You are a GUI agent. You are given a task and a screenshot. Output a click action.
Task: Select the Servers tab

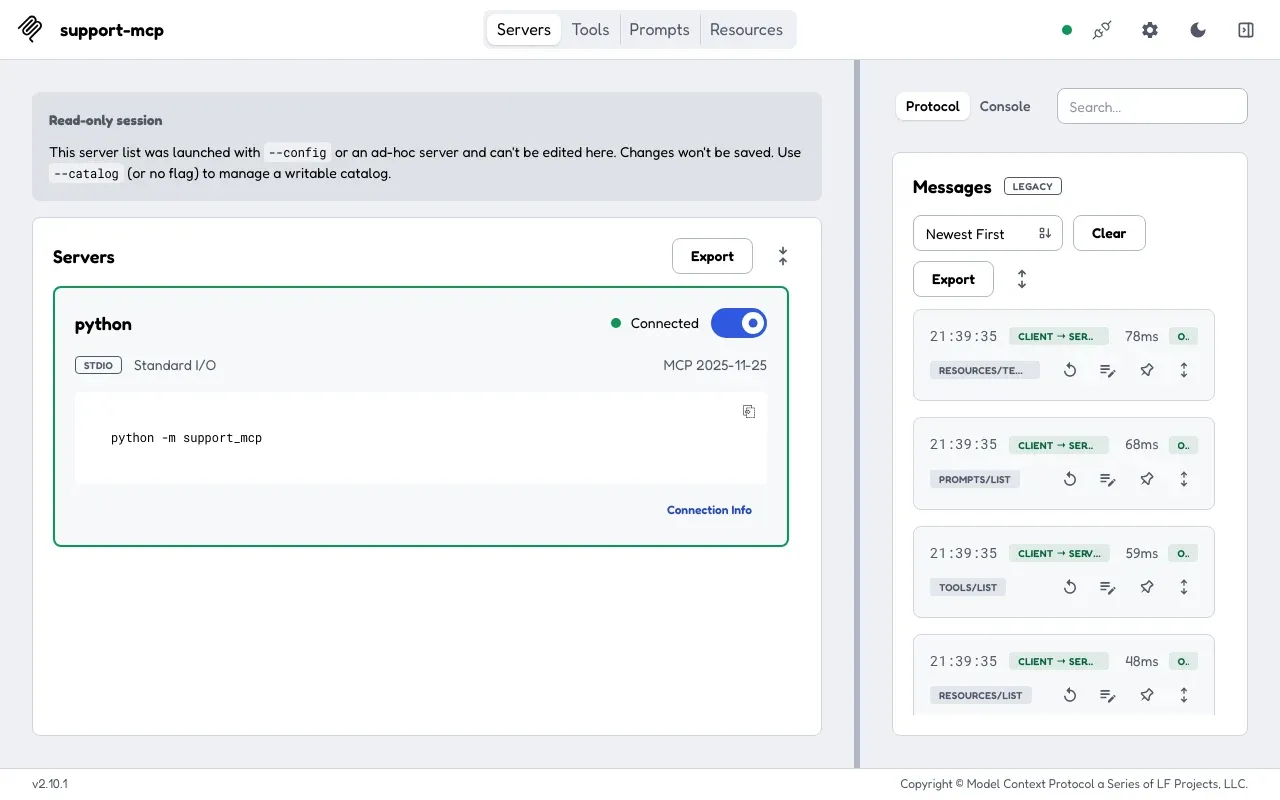[524, 29]
